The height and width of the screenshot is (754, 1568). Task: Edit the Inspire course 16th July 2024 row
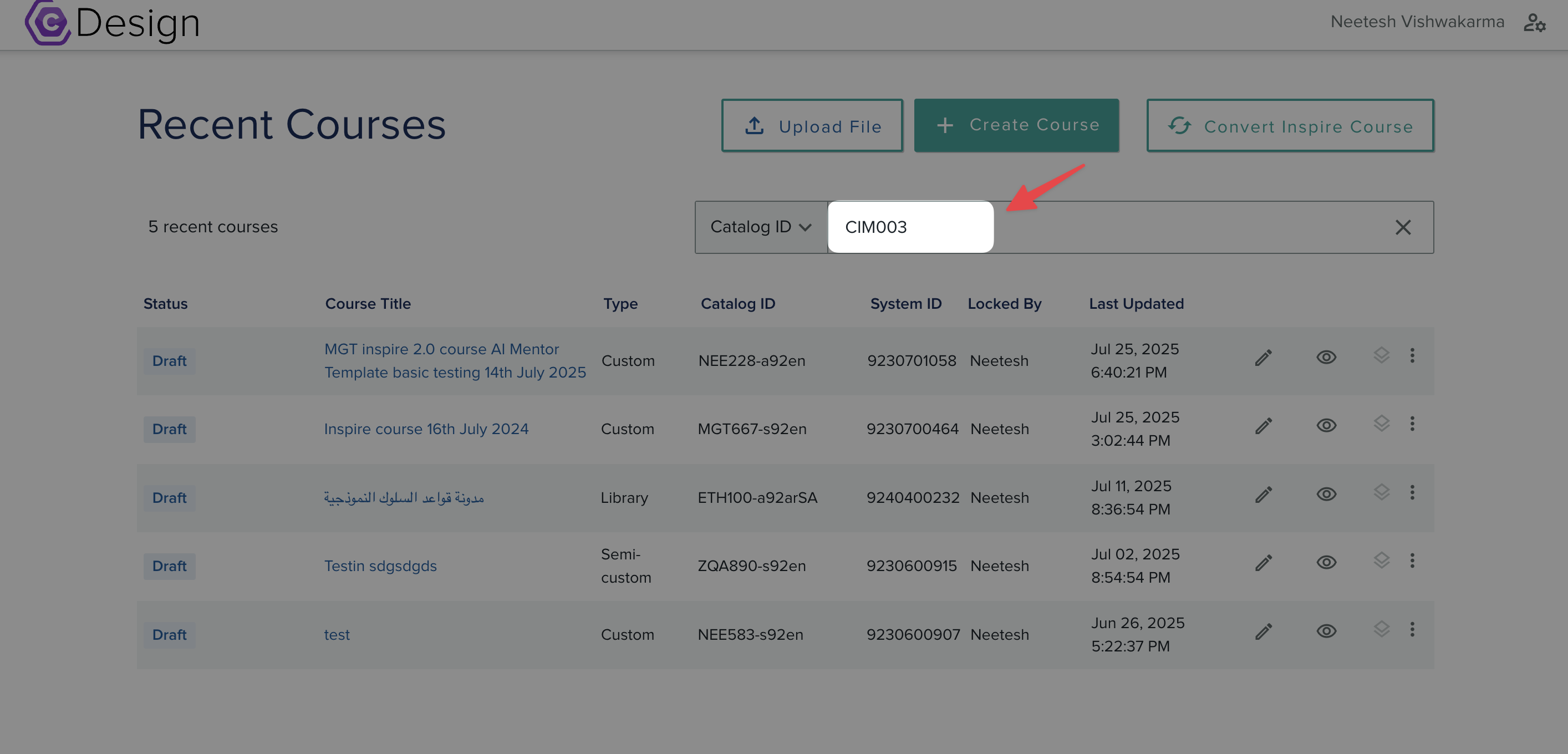pyautogui.click(x=1263, y=425)
